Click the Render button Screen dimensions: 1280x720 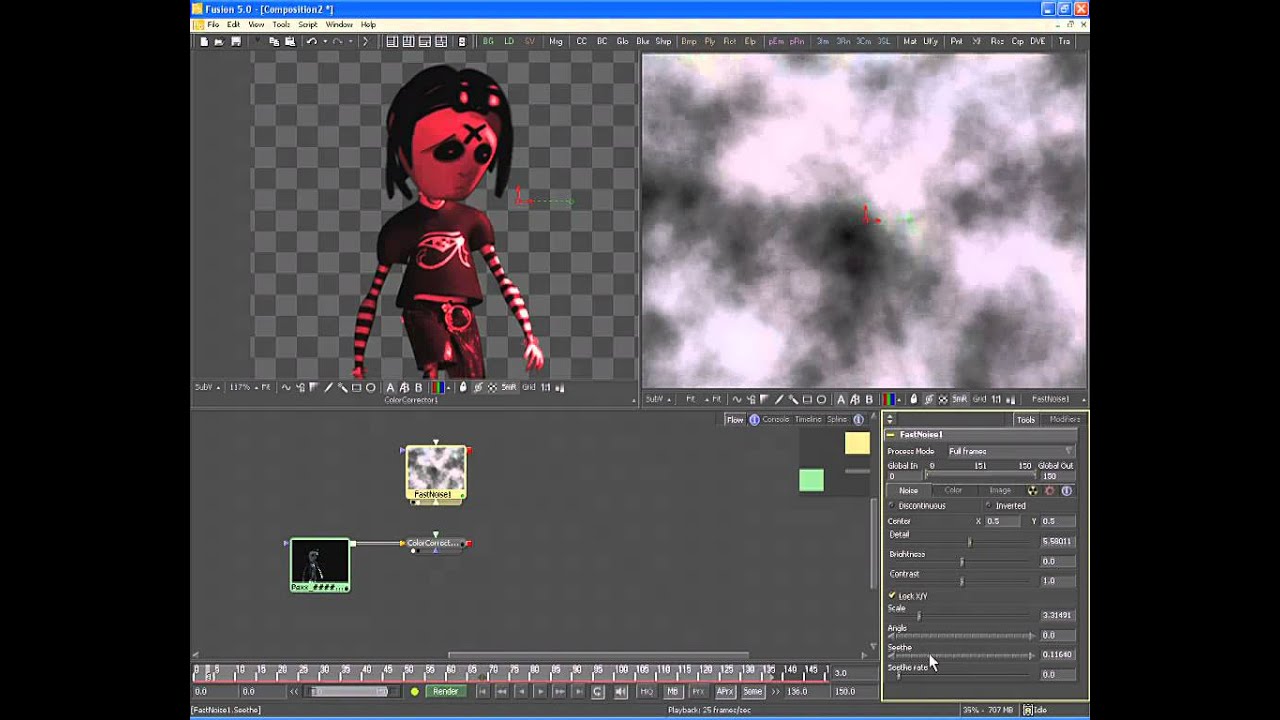pyautogui.click(x=445, y=692)
